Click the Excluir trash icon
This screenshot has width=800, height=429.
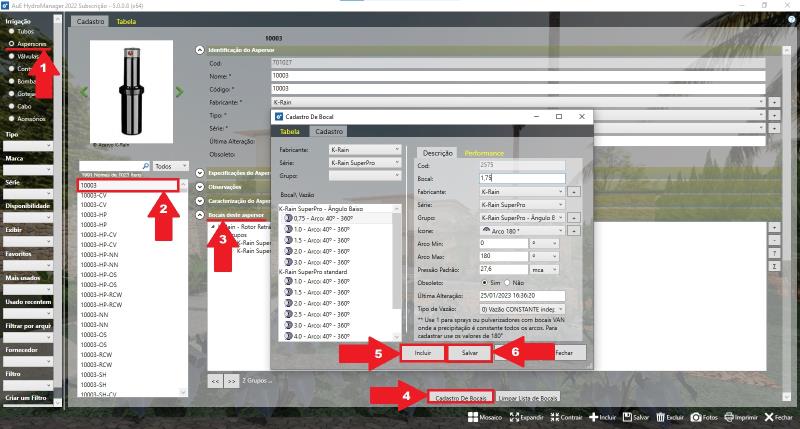(659, 417)
